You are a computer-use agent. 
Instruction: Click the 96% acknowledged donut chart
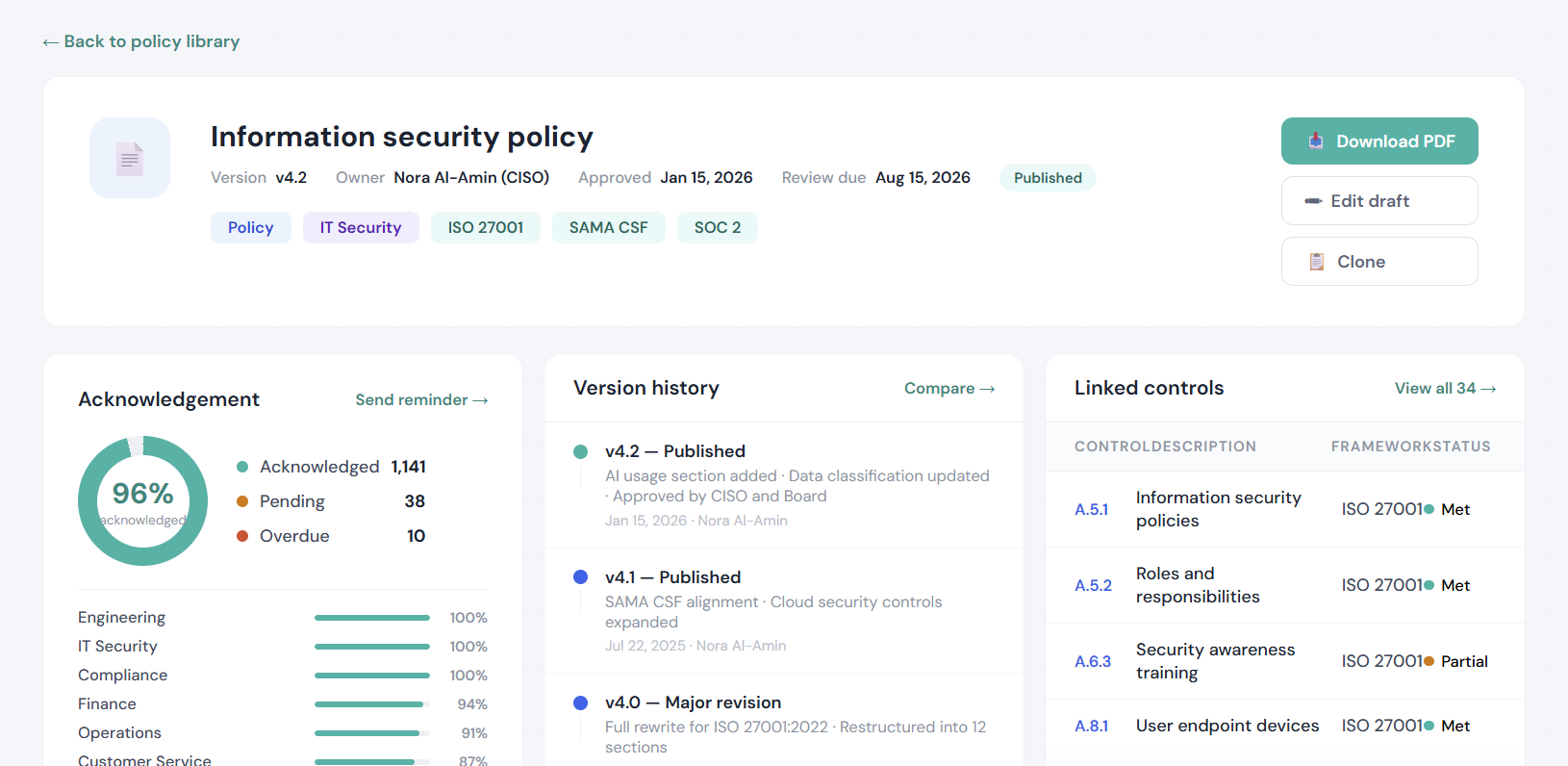click(x=142, y=500)
